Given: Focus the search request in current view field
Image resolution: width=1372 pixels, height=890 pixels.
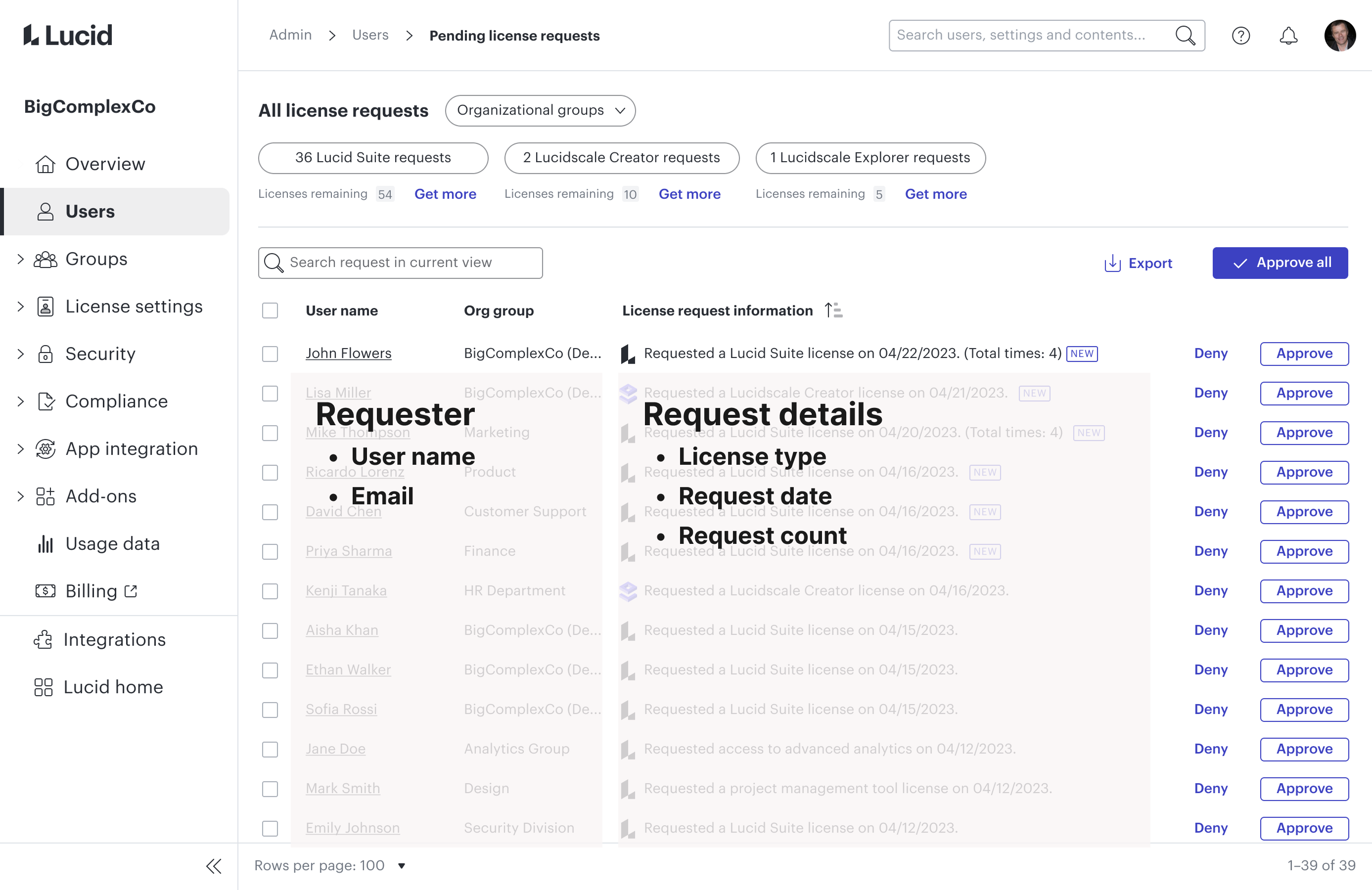Looking at the screenshot, I should pyautogui.click(x=400, y=263).
